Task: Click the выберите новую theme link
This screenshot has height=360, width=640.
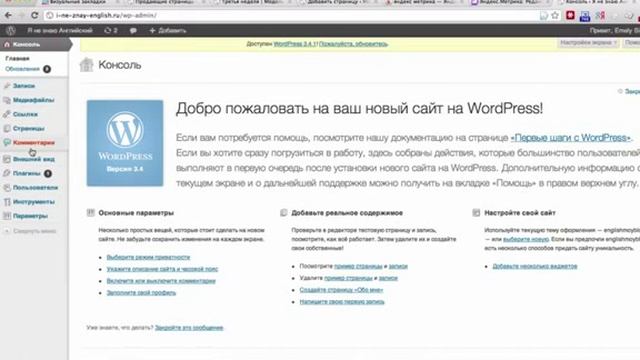Action: tap(526, 239)
